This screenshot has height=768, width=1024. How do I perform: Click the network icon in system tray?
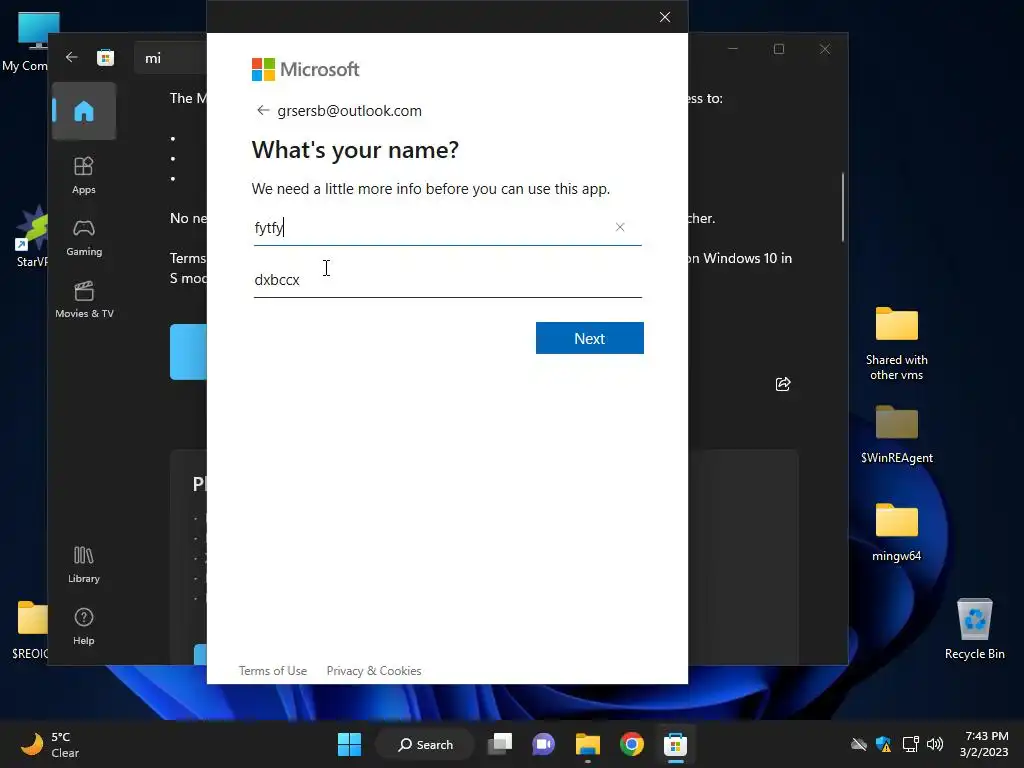[910, 744]
